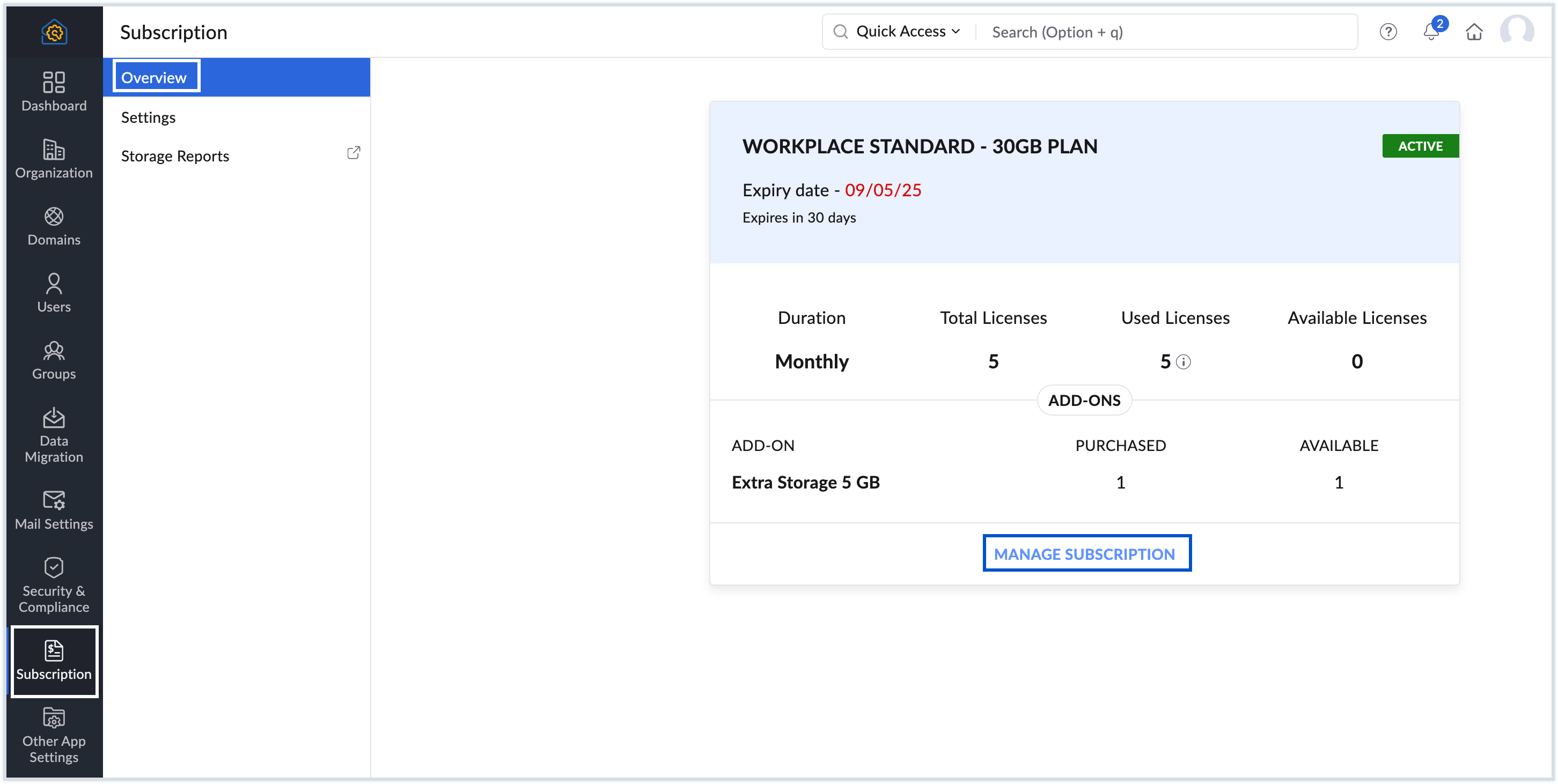
Task: Open the Overview tab
Action: [154, 77]
